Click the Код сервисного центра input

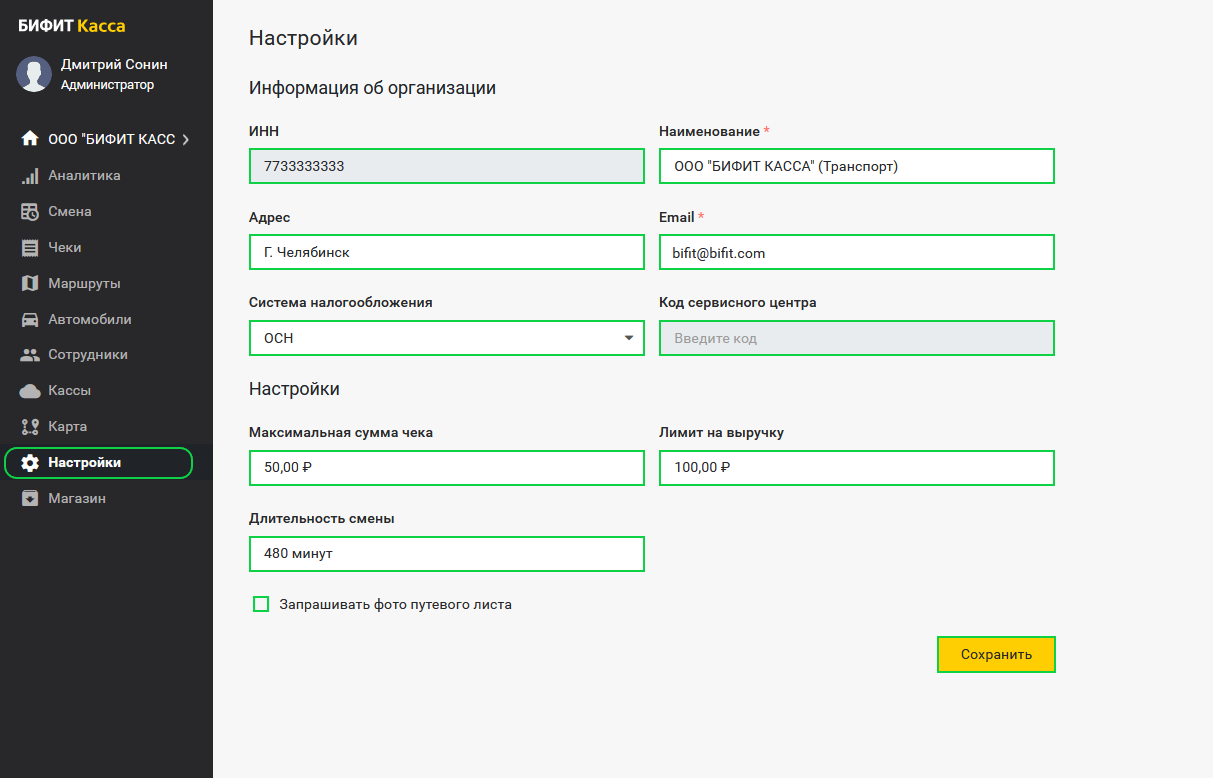pos(857,338)
